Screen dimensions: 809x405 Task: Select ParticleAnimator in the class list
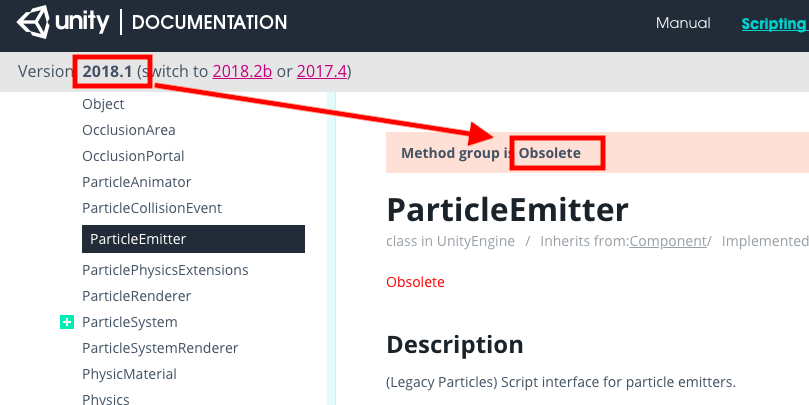[137, 182]
